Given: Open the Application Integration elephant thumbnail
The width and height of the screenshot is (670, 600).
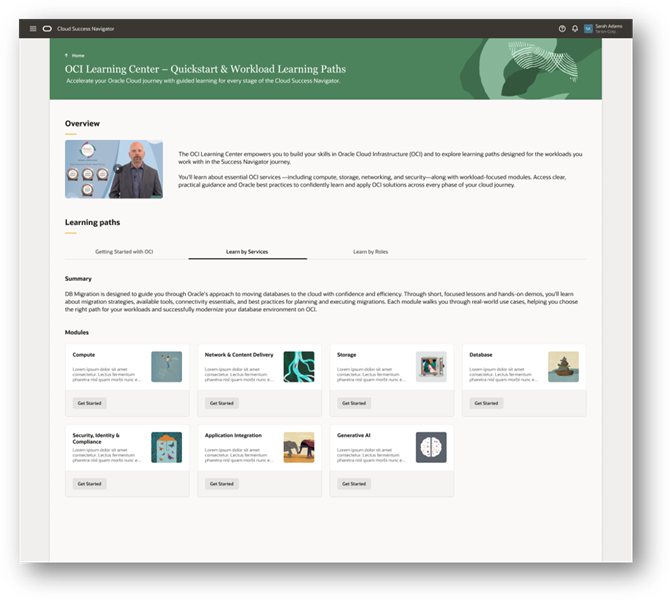Looking at the screenshot, I should pos(299,447).
